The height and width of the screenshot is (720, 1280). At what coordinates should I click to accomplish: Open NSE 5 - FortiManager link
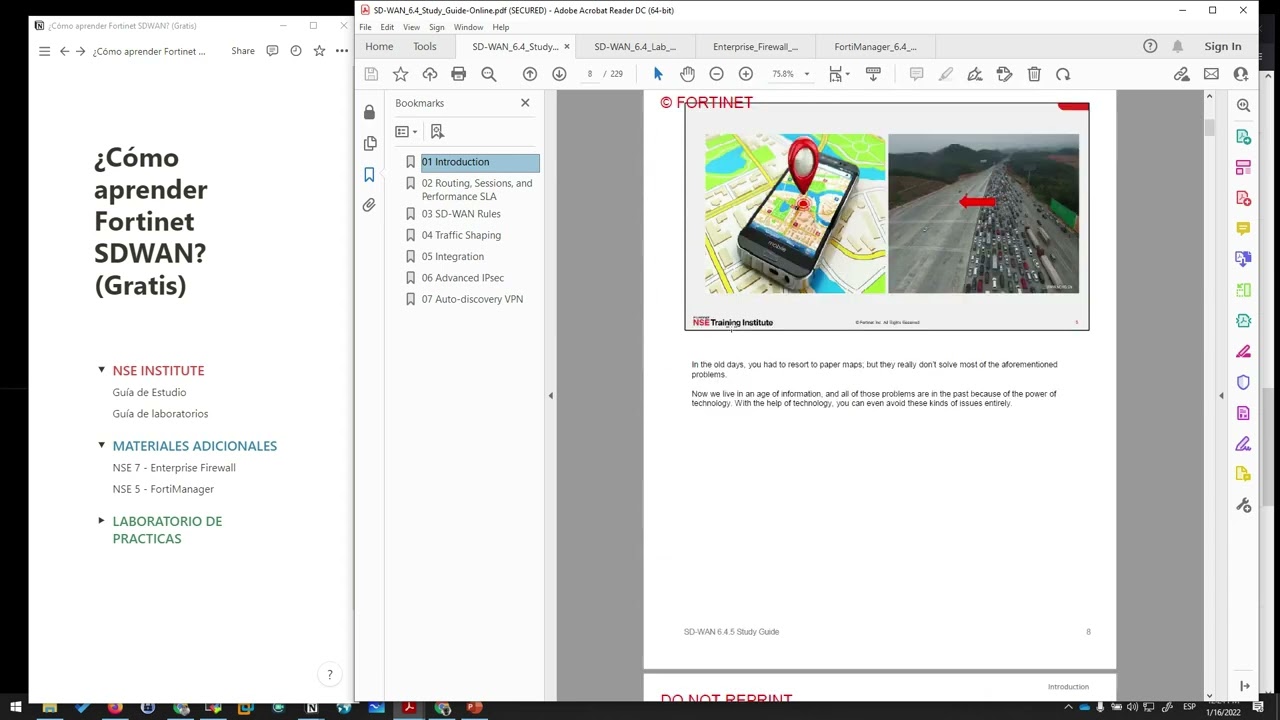pos(163,489)
